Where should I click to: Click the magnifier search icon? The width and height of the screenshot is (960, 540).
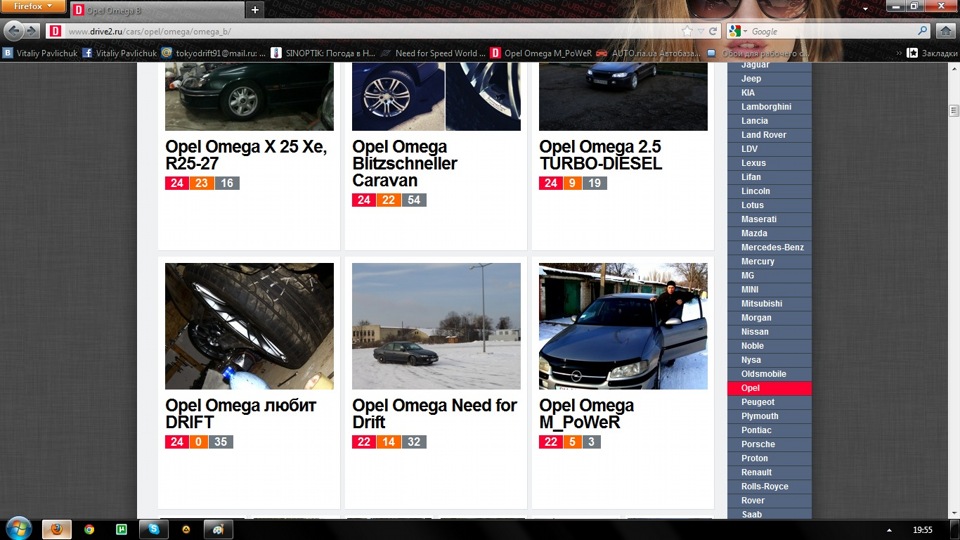click(x=922, y=31)
